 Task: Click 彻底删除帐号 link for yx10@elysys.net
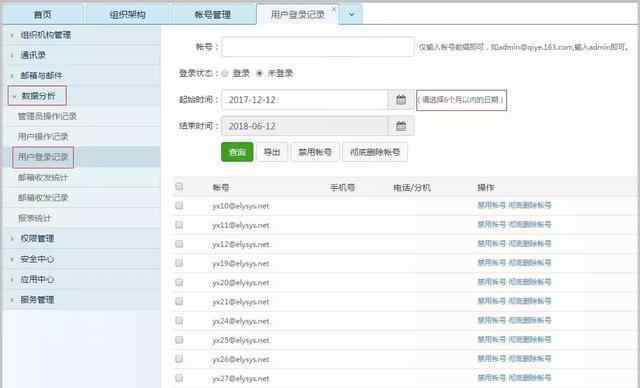pos(530,205)
